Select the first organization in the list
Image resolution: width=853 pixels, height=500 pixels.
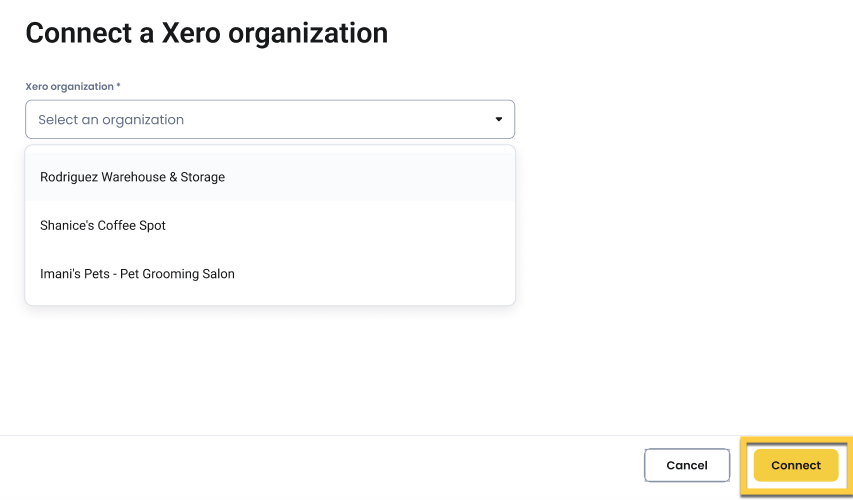pyautogui.click(x=132, y=177)
